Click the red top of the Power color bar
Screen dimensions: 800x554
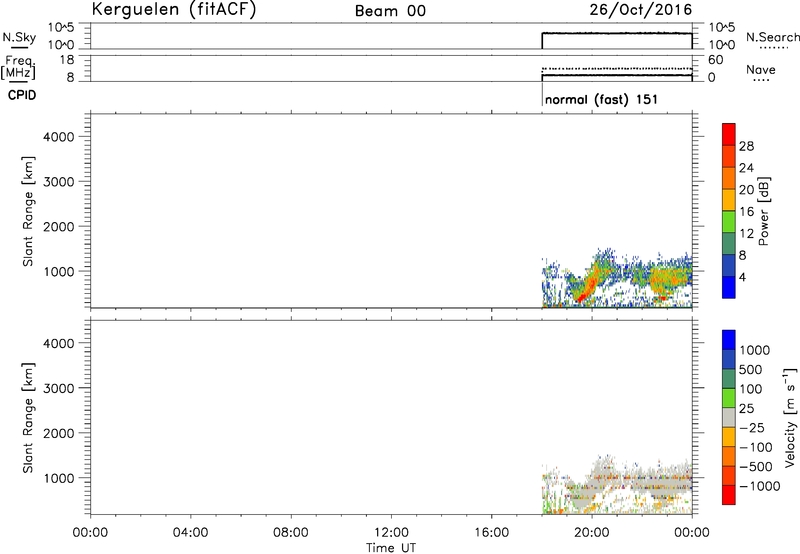coord(729,134)
